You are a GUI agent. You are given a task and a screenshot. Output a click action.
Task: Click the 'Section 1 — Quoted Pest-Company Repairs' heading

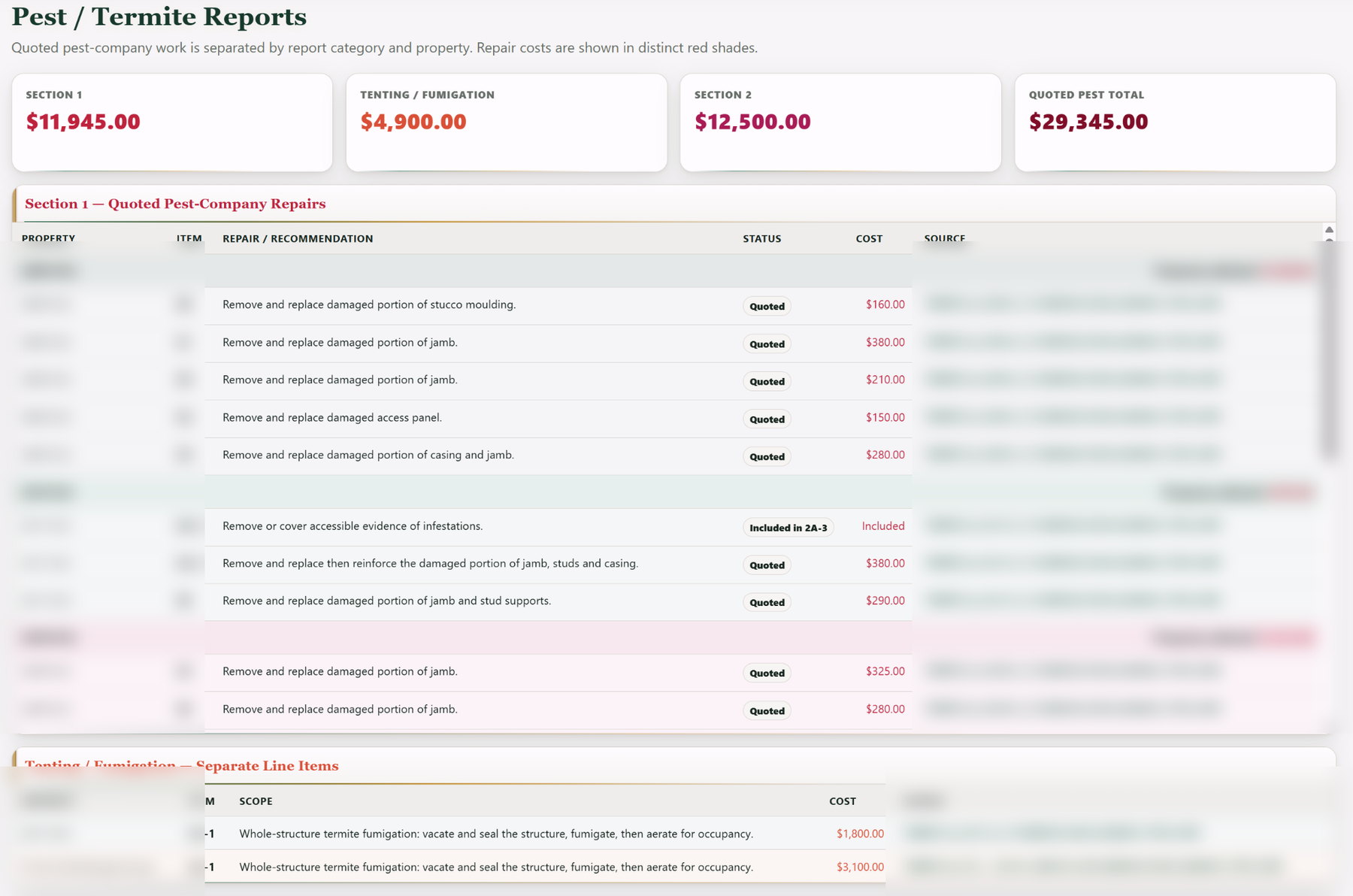click(x=175, y=204)
